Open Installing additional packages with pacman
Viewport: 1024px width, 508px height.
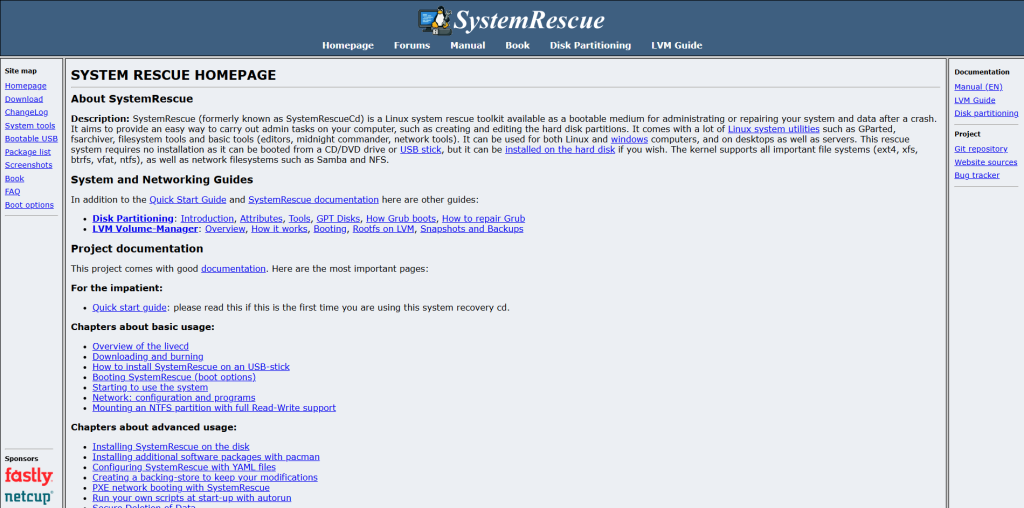click(206, 457)
